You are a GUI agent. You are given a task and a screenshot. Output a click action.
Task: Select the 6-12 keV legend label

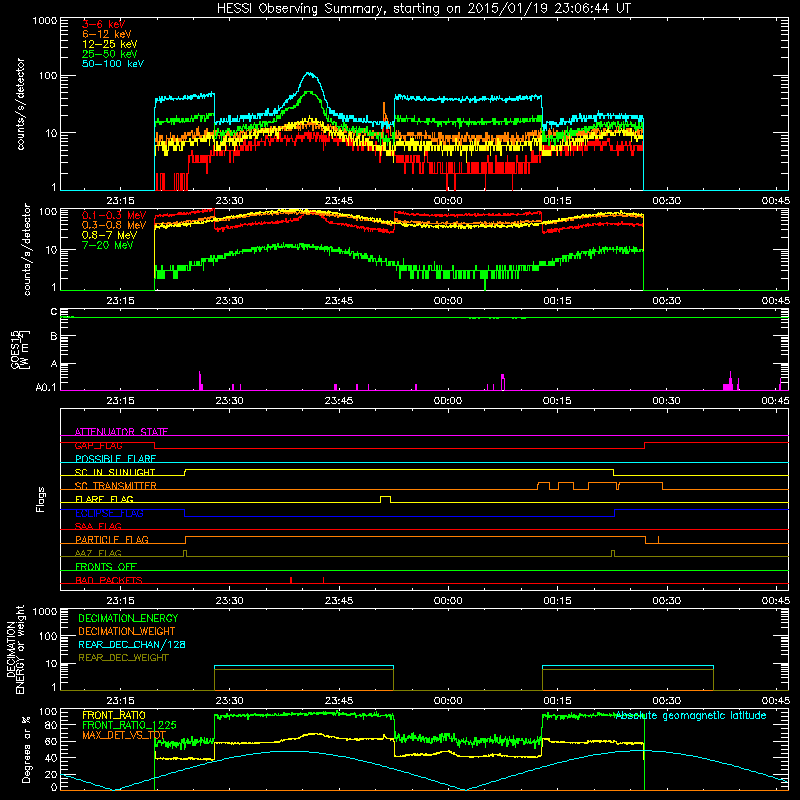tap(107, 34)
